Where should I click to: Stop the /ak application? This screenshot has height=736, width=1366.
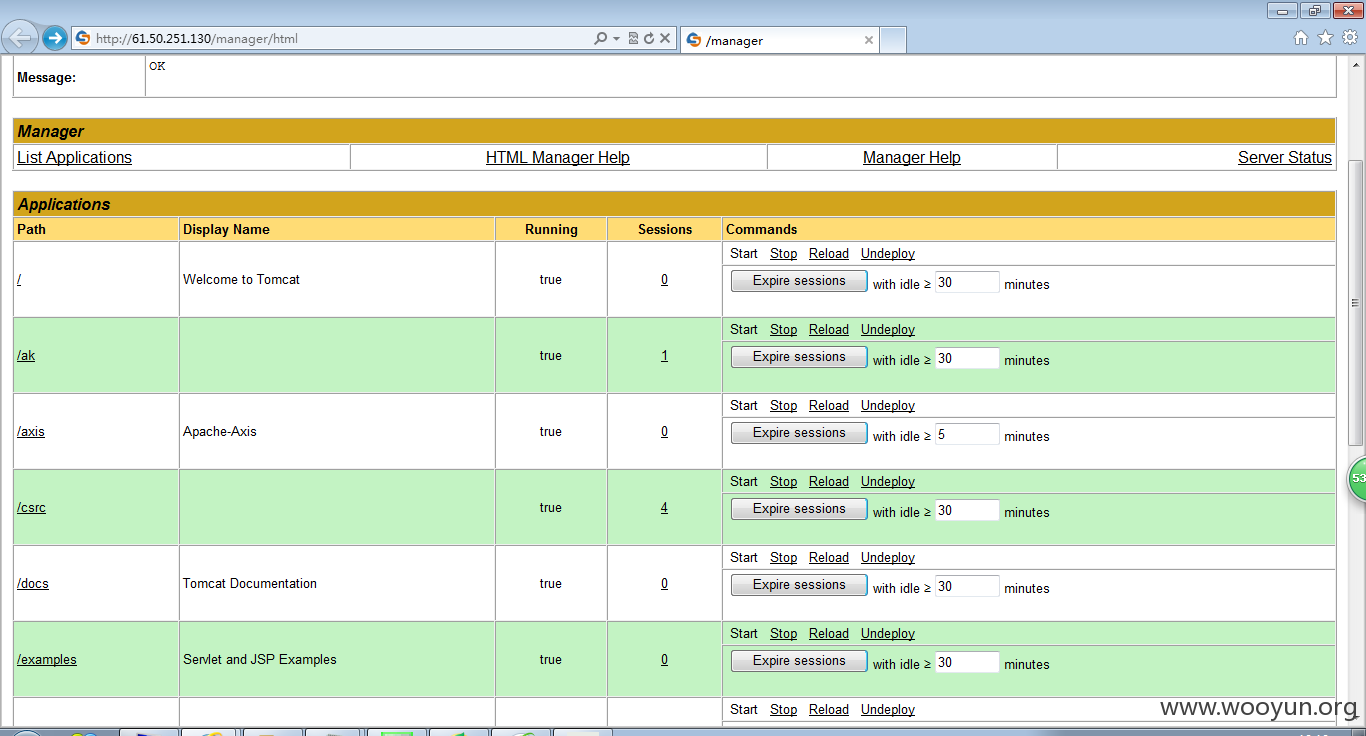click(x=783, y=330)
